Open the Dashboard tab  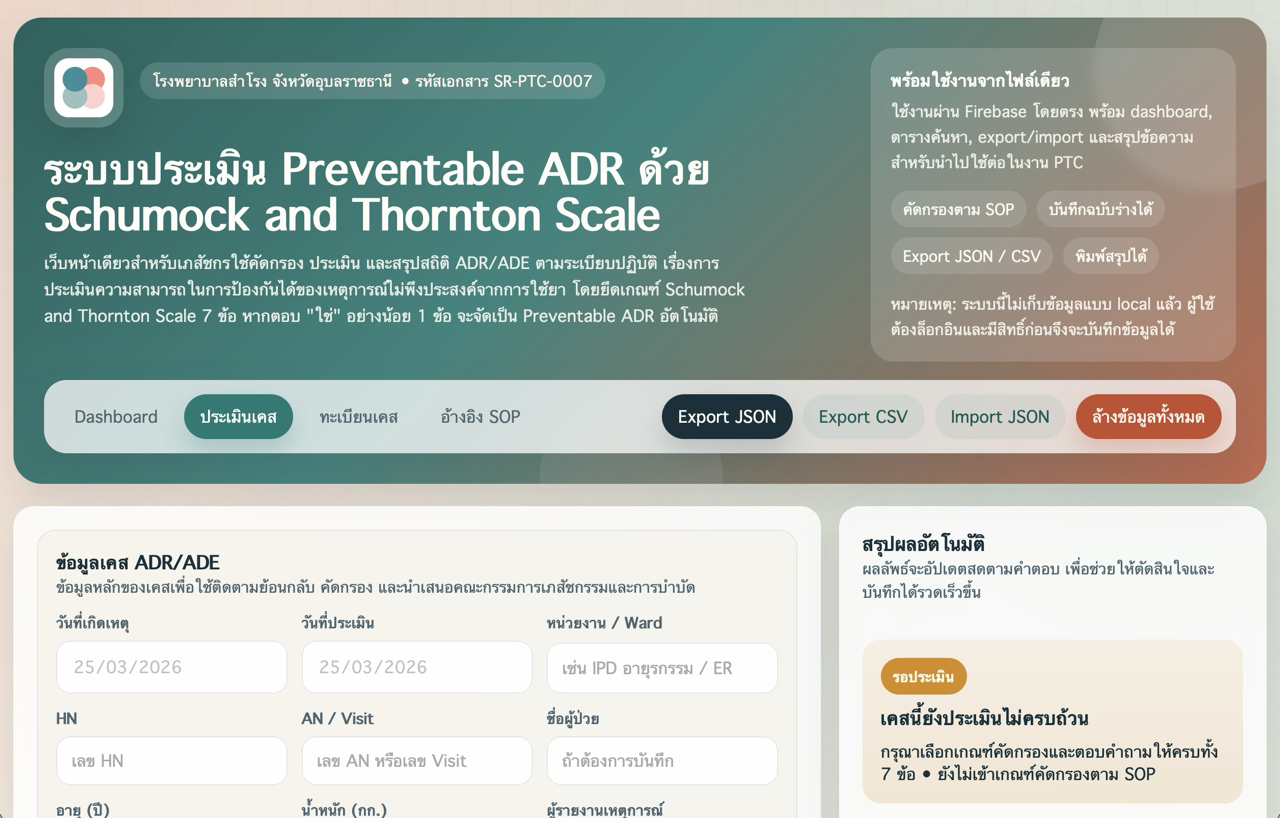116,417
